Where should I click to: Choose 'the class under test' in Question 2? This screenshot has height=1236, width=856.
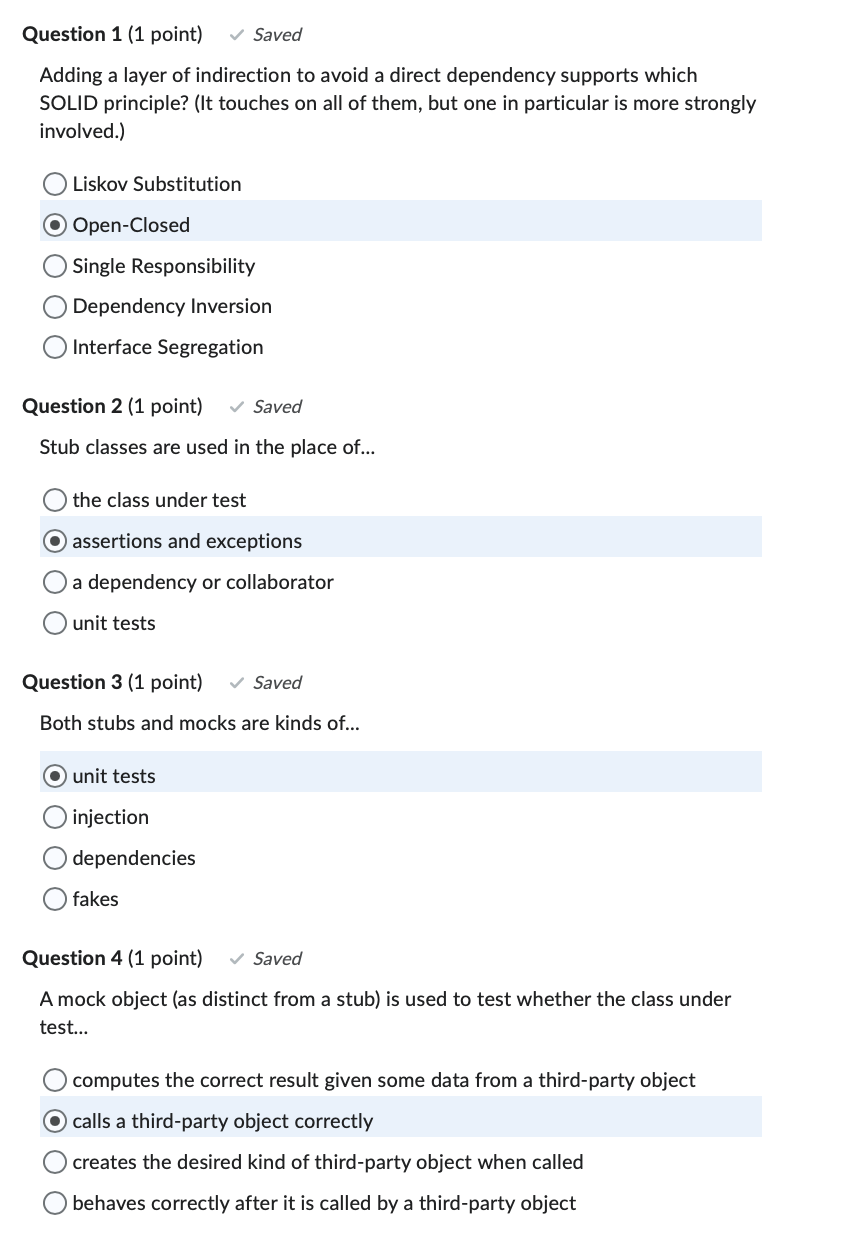[55, 499]
